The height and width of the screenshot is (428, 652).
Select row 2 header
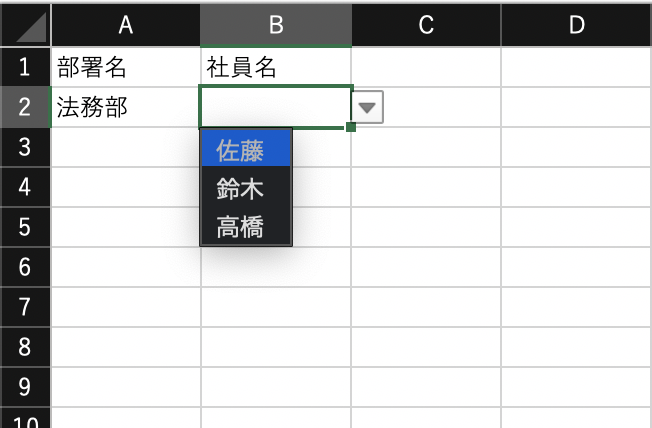25,107
